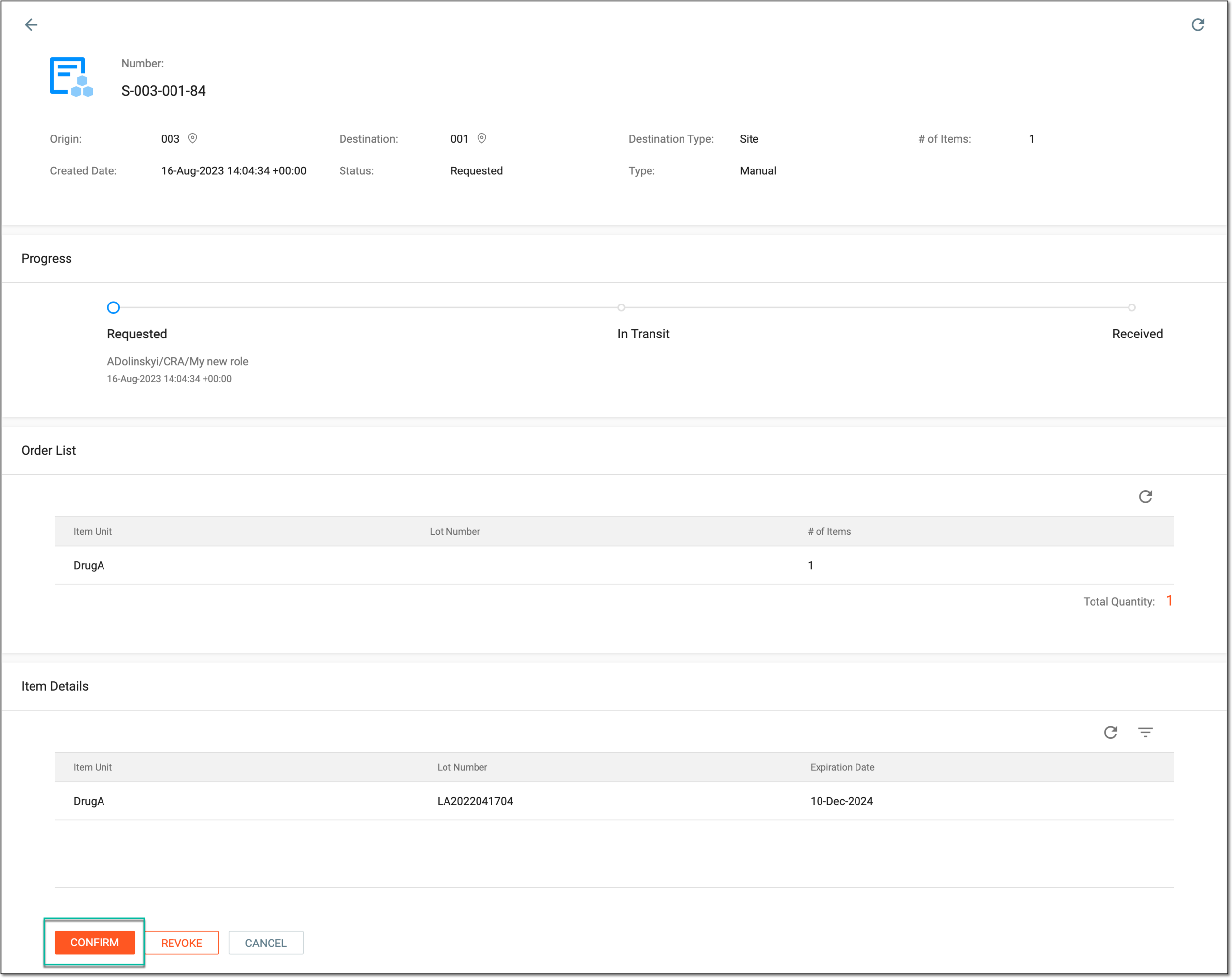
Task: Select shipment number S-003-001-84
Action: click(164, 91)
